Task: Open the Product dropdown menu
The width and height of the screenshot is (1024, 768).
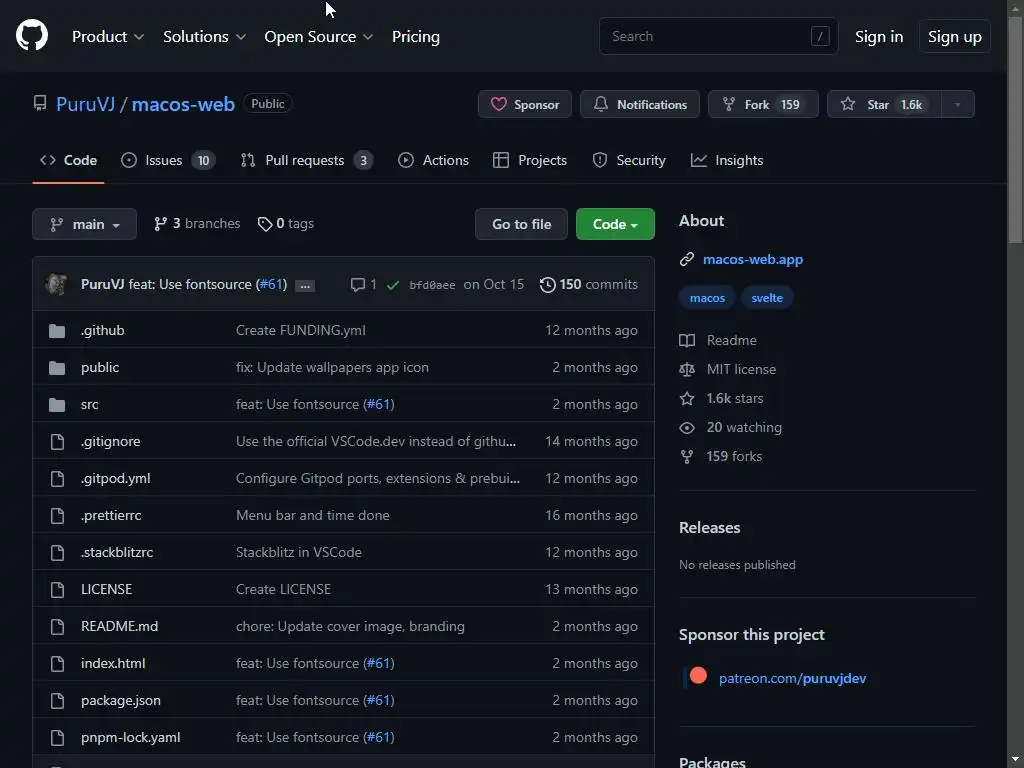Action: coord(108,37)
